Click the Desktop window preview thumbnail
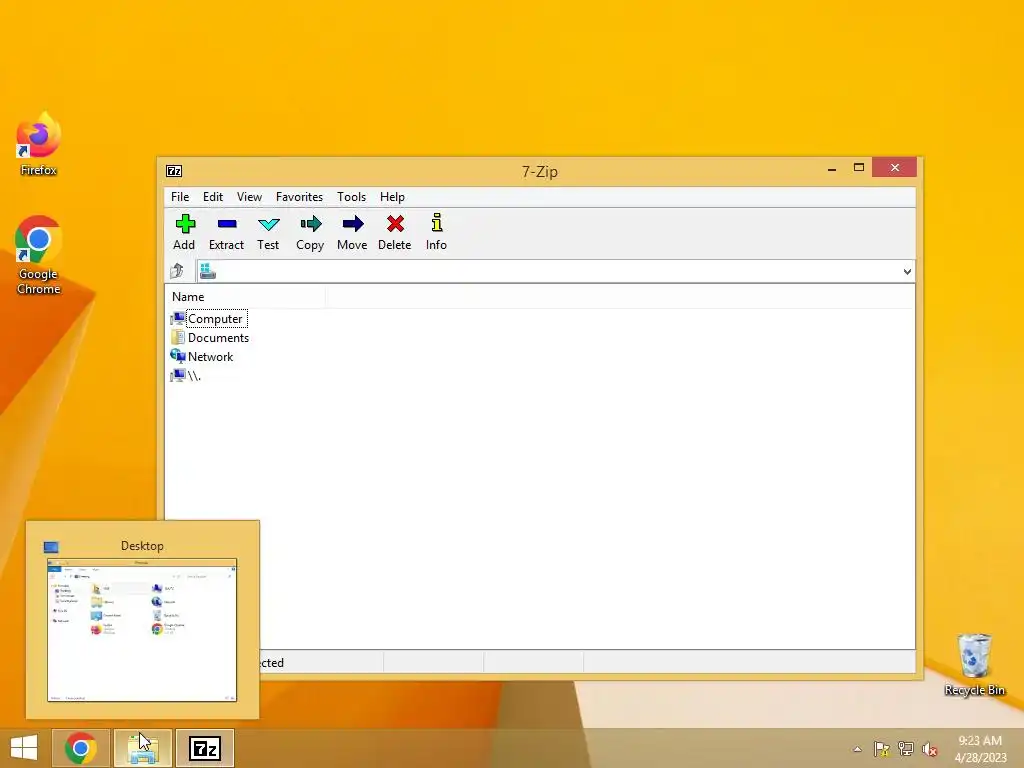1024x768 pixels. [x=142, y=630]
